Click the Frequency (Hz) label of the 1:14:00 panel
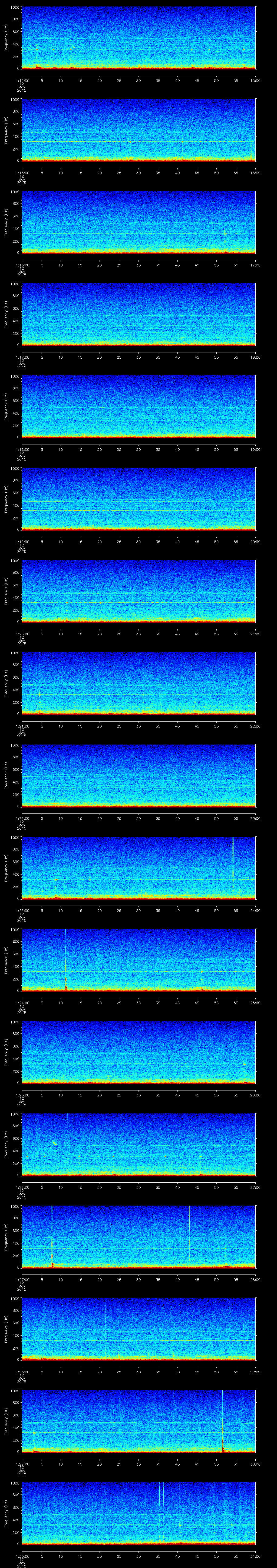This screenshot has width=277, height=1568. click(x=6, y=38)
